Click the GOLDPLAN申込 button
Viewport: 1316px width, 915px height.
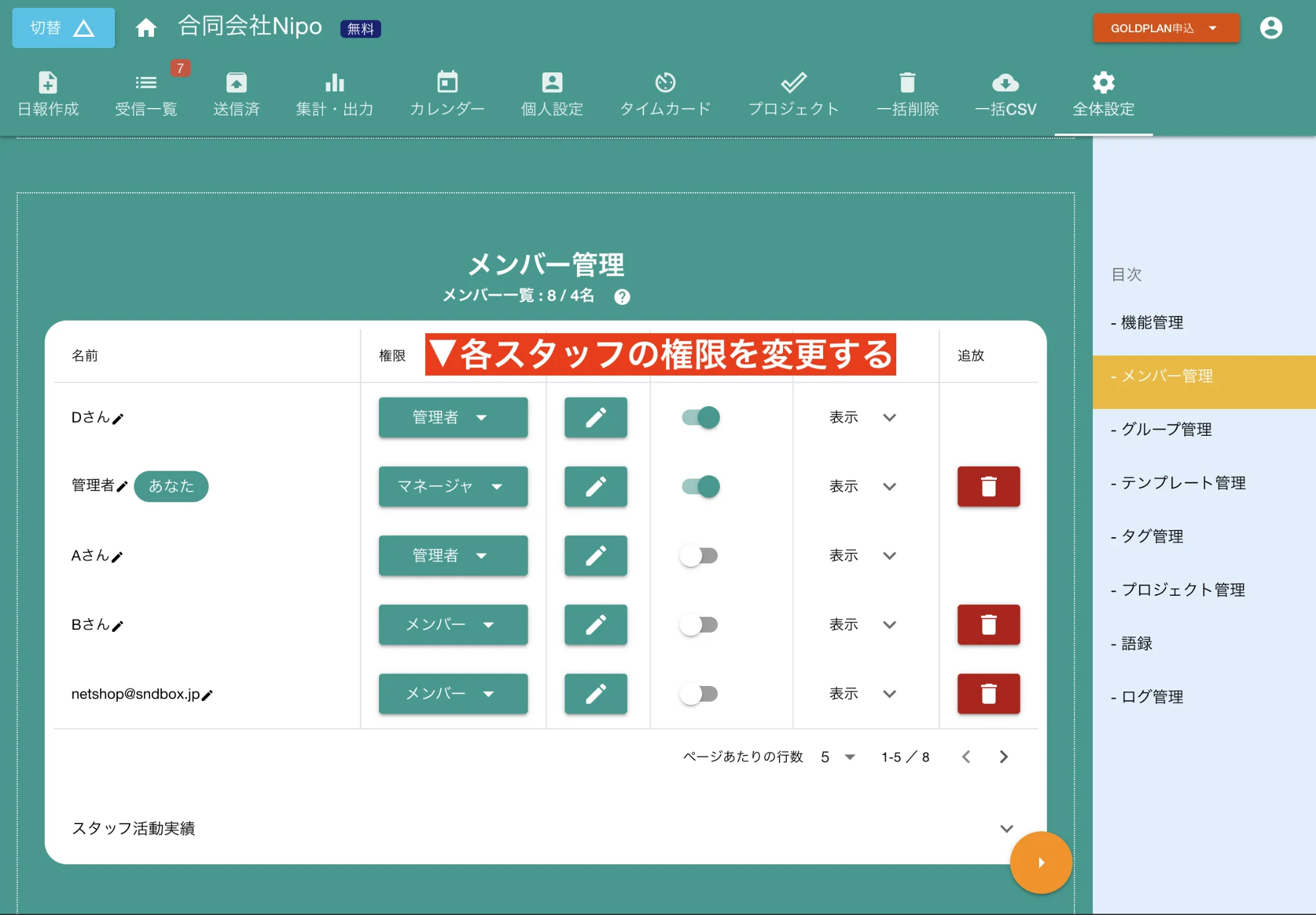1165,28
